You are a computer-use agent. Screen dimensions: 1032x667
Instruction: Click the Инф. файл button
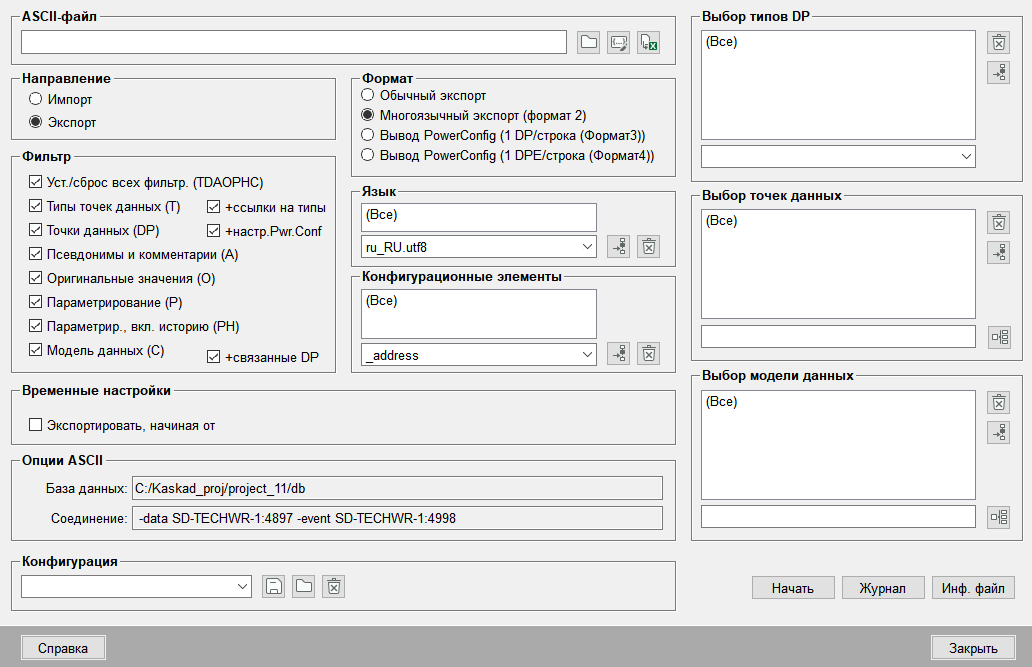click(973, 588)
